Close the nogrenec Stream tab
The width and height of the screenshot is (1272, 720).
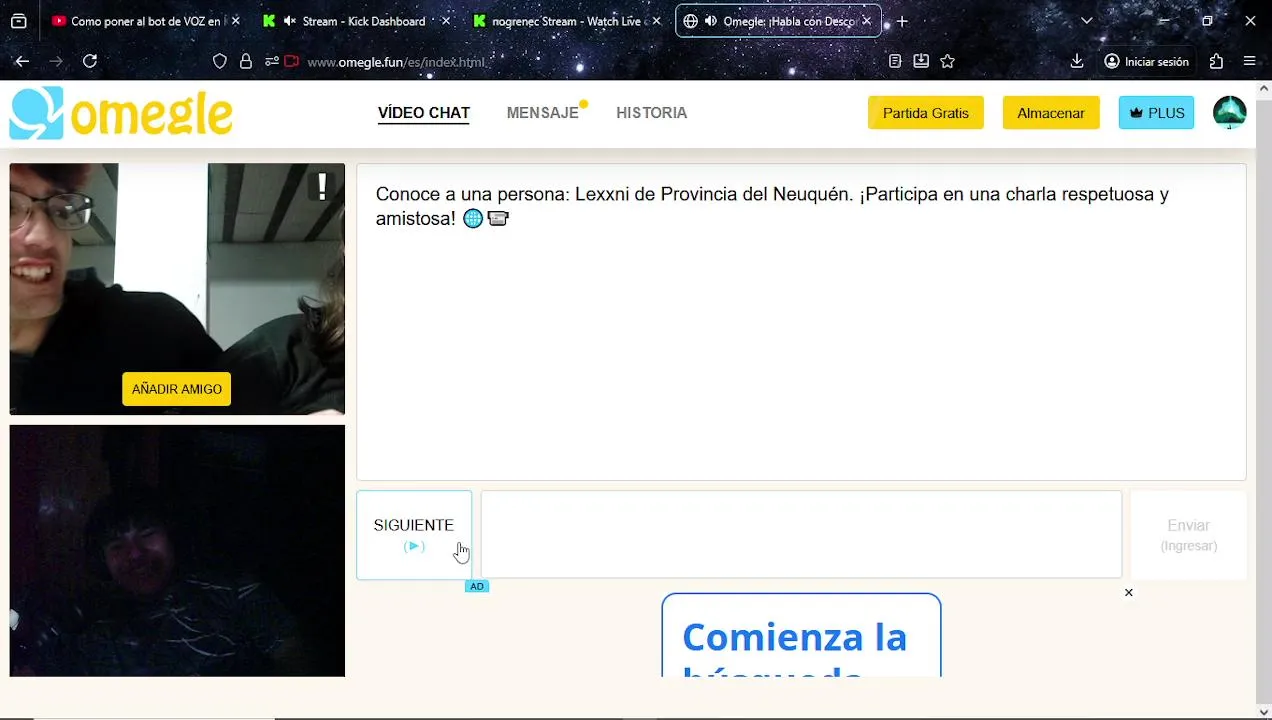657,21
